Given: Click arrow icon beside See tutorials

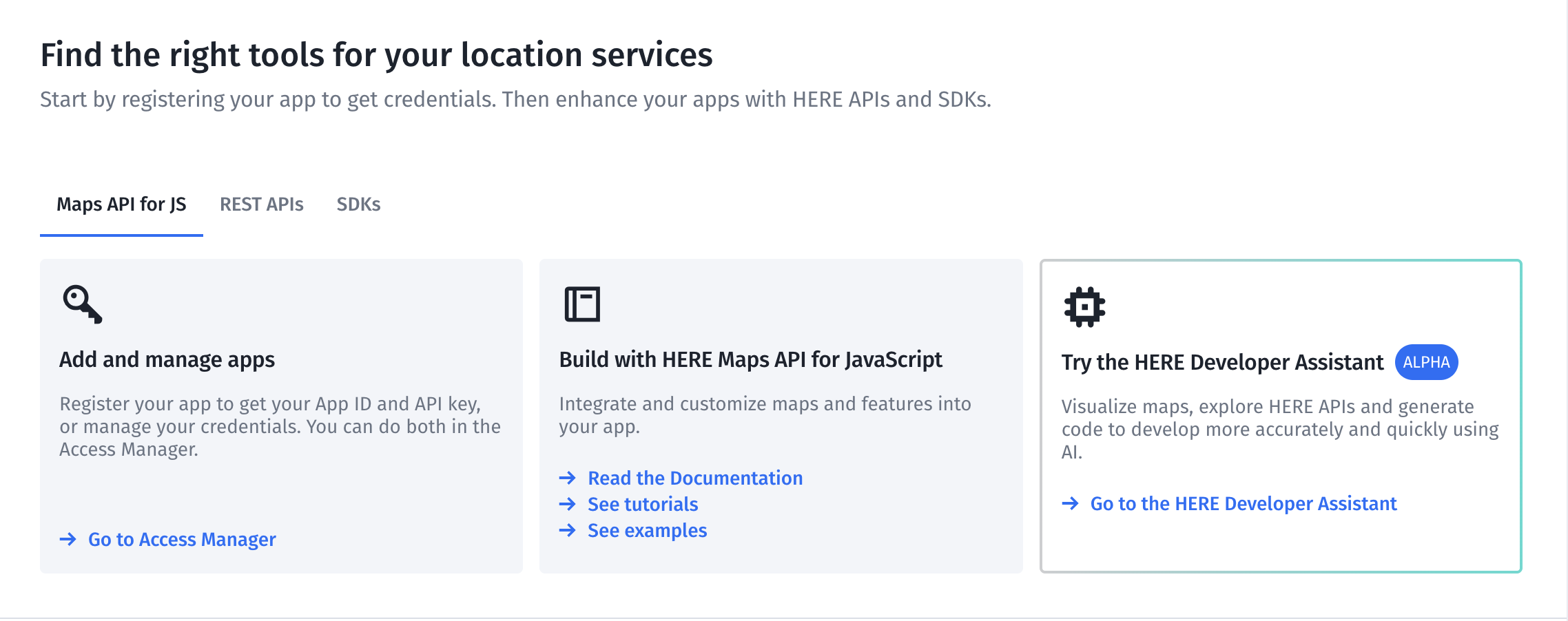Looking at the screenshot, I should pos(568,504).
